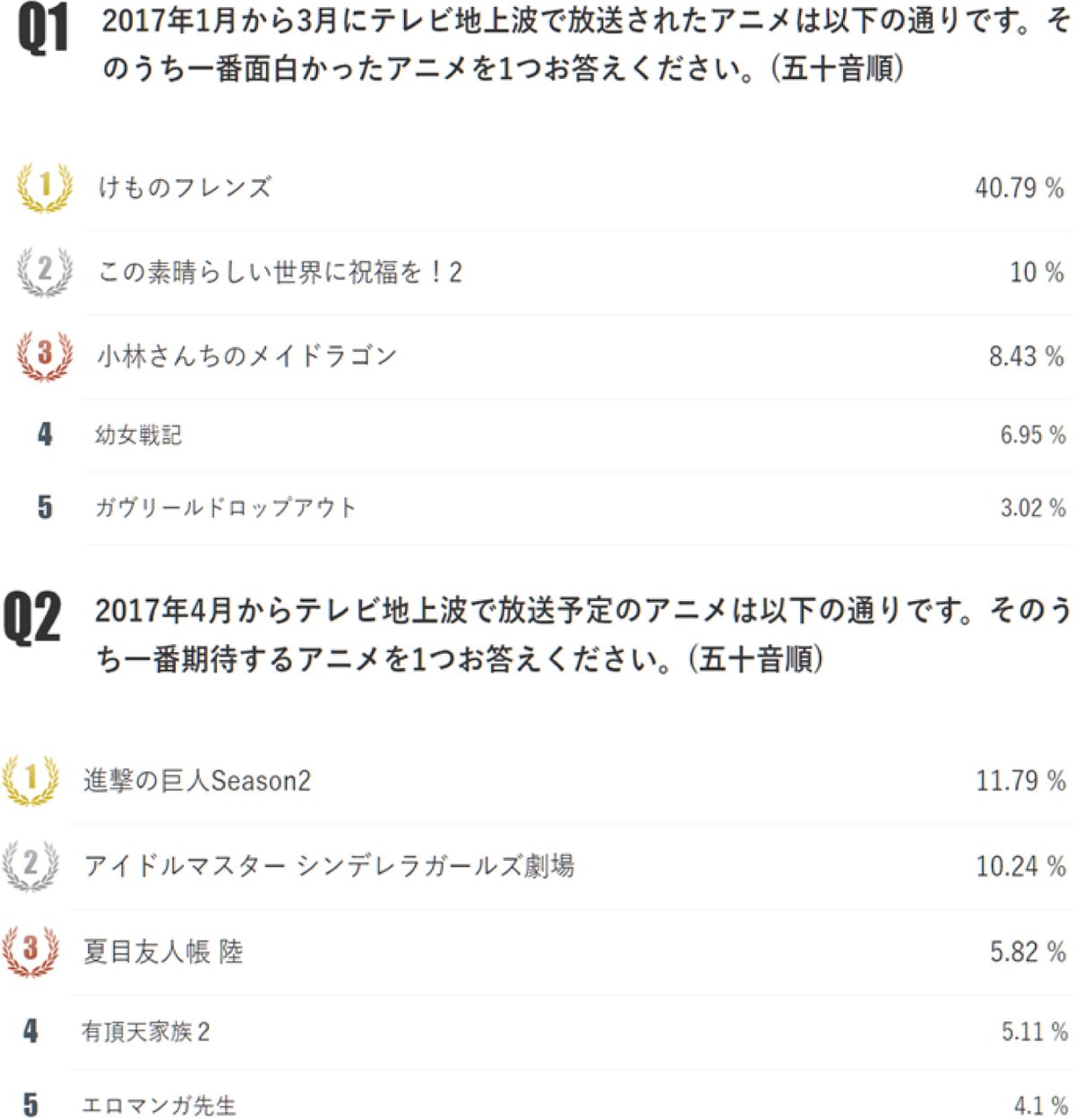This screenshot has width=1075, height=1120.
Task: Select the 幼女戦記 entry
Action: tap(139, 435)
